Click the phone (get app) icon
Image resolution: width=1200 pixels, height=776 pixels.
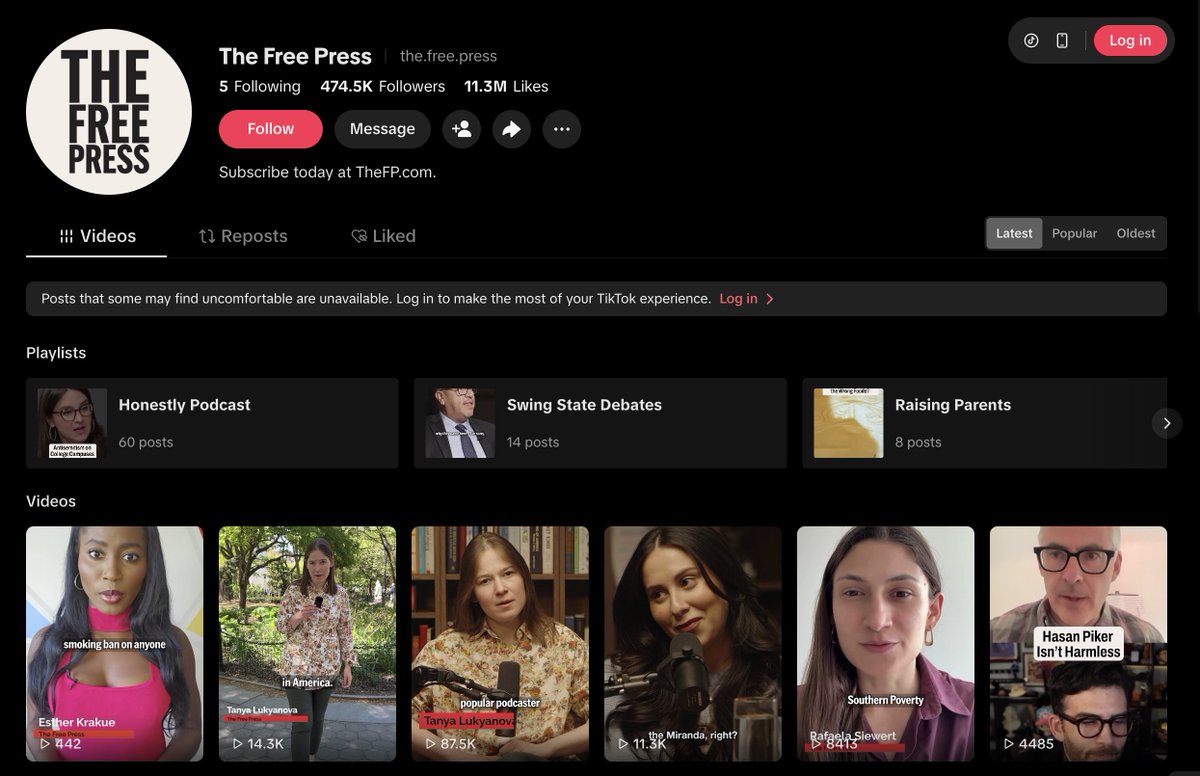(1062, 41)
